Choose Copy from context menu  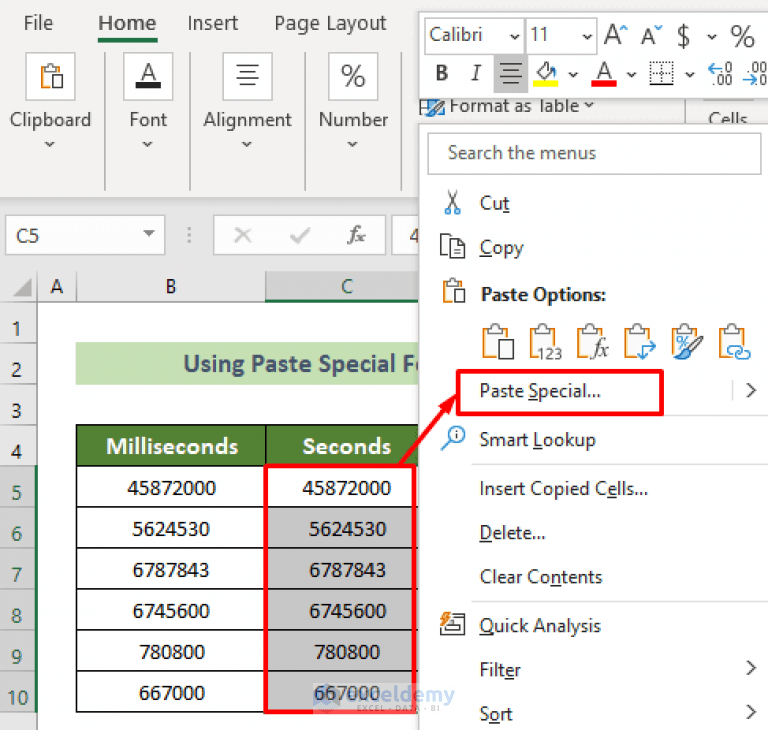[501, 247]
